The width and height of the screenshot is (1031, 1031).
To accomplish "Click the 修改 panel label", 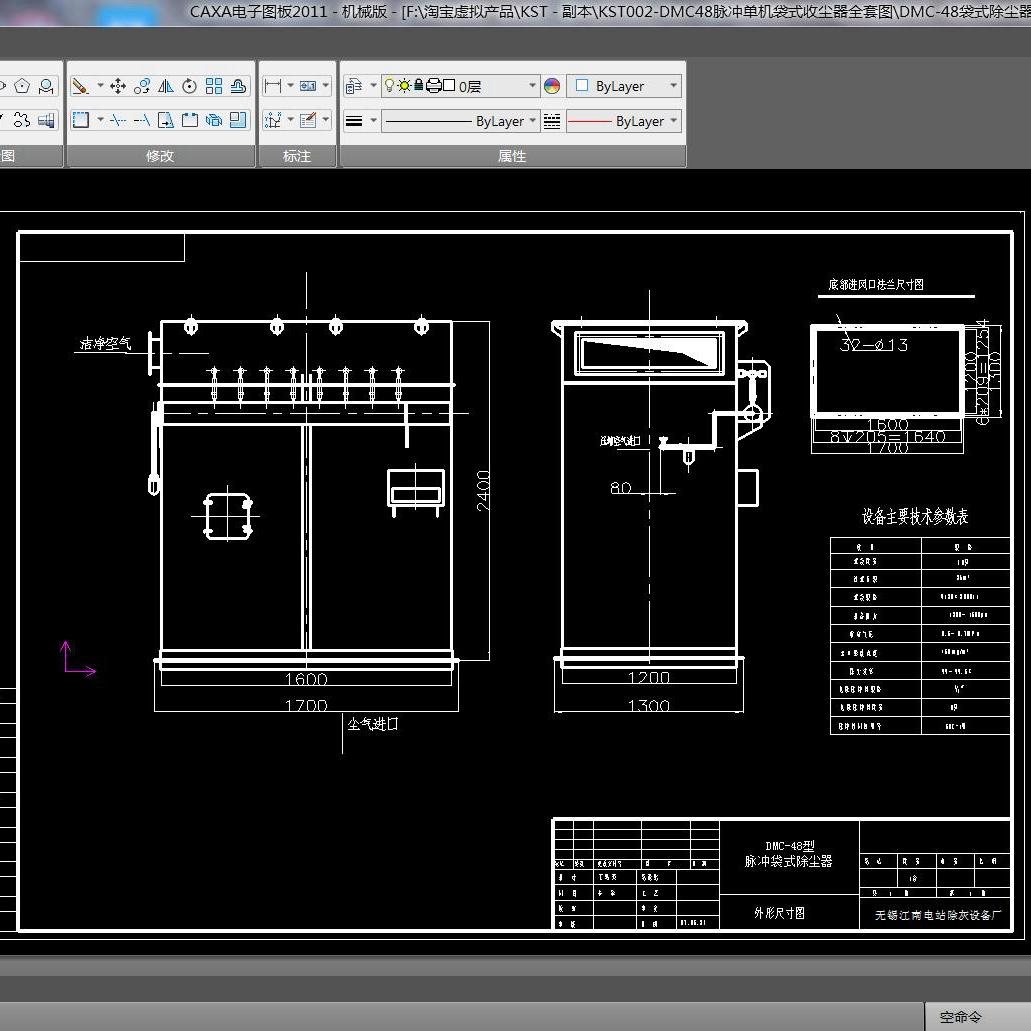I will click(x=160, y=156).
